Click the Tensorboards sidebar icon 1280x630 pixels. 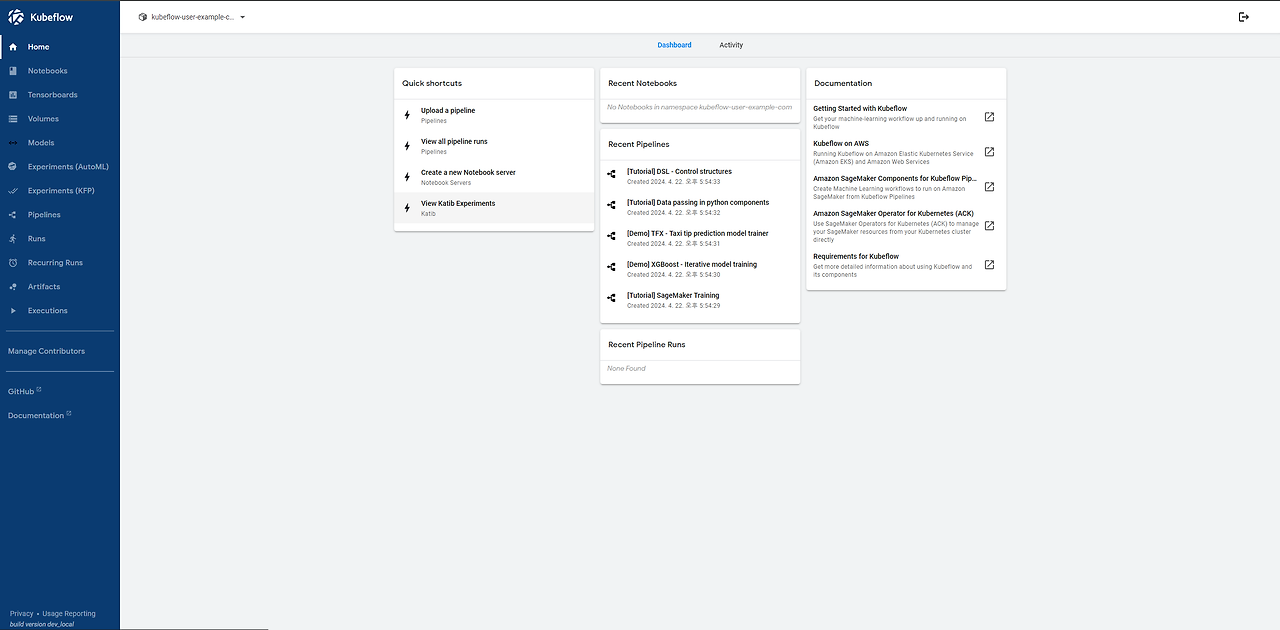click(x=12, y=95)
